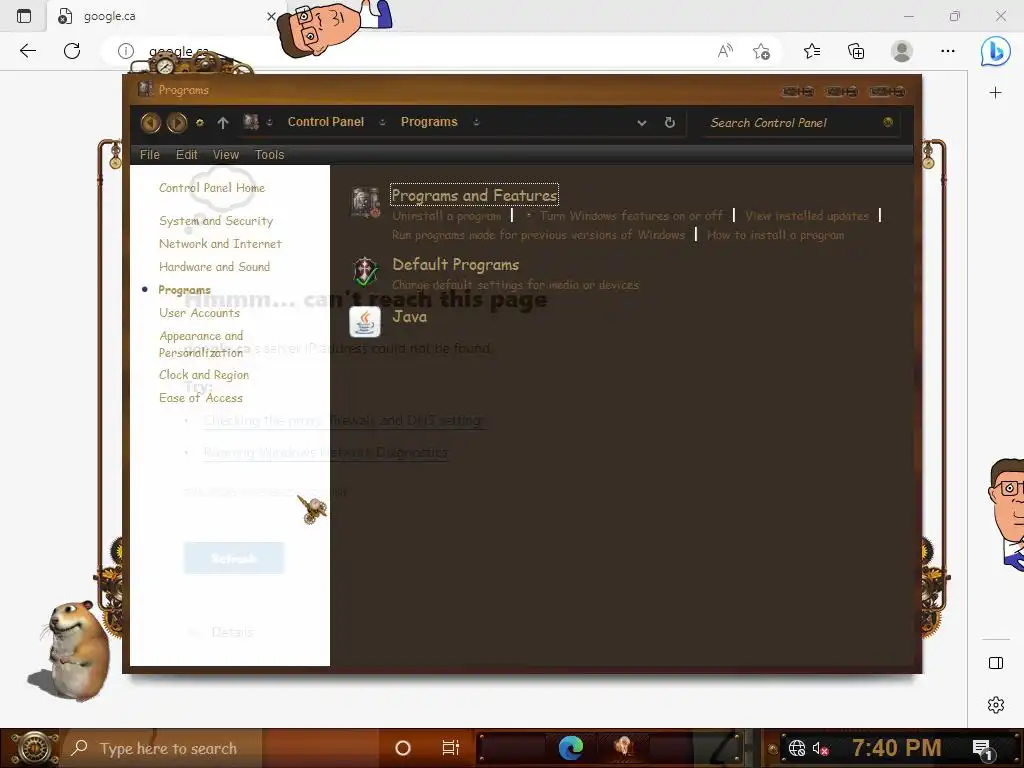Open Default Programs heading
Screen dimensions: 1024x768
click(x=455, y=264)
